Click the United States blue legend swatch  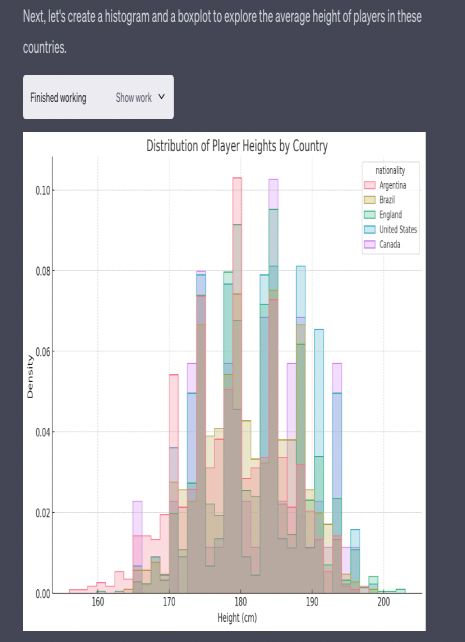click(370, 229)
